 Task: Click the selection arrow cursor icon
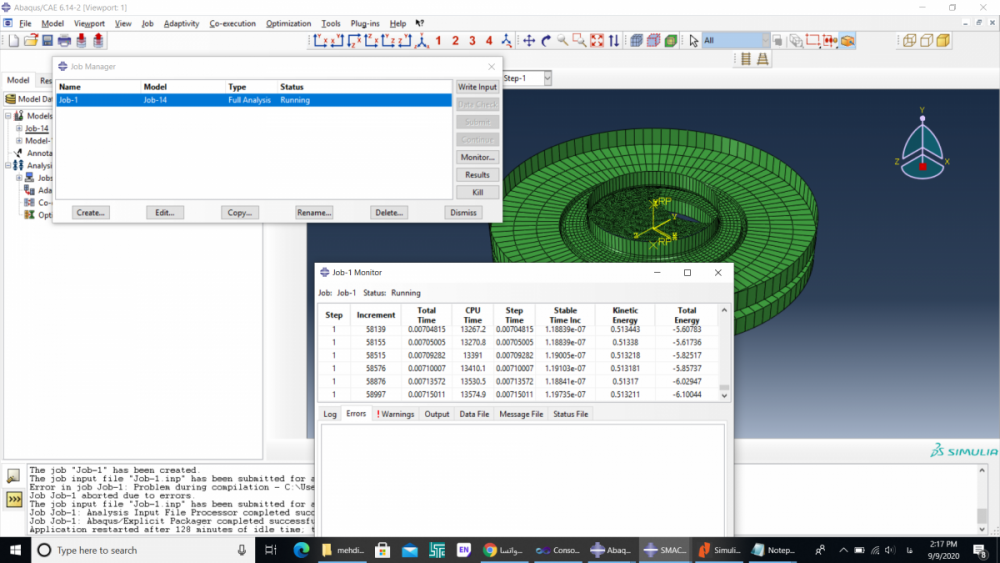[x=693, y=41]
